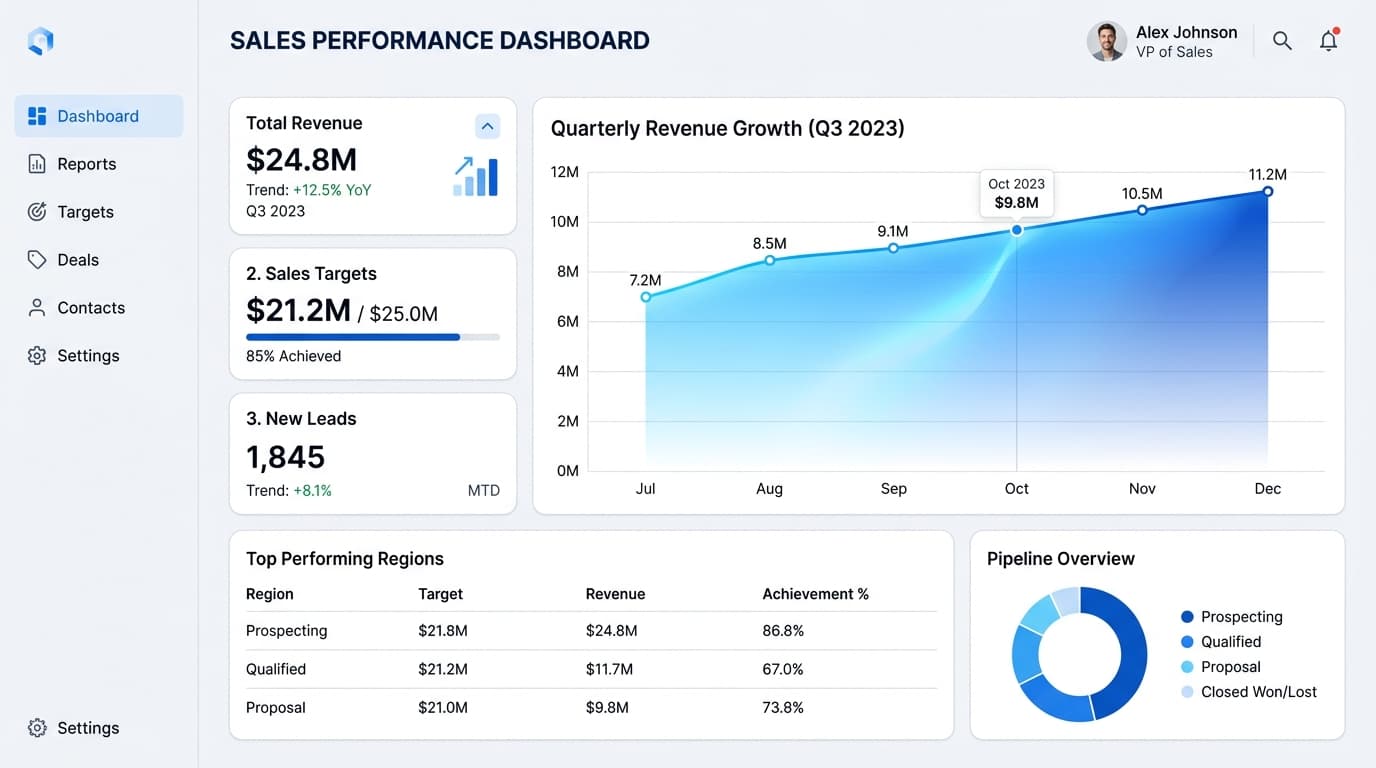Go to Targets using the bullseye icon
The height and width of the screenshot is (768, 1376).
pyautogui.click(x=37, y=212)
